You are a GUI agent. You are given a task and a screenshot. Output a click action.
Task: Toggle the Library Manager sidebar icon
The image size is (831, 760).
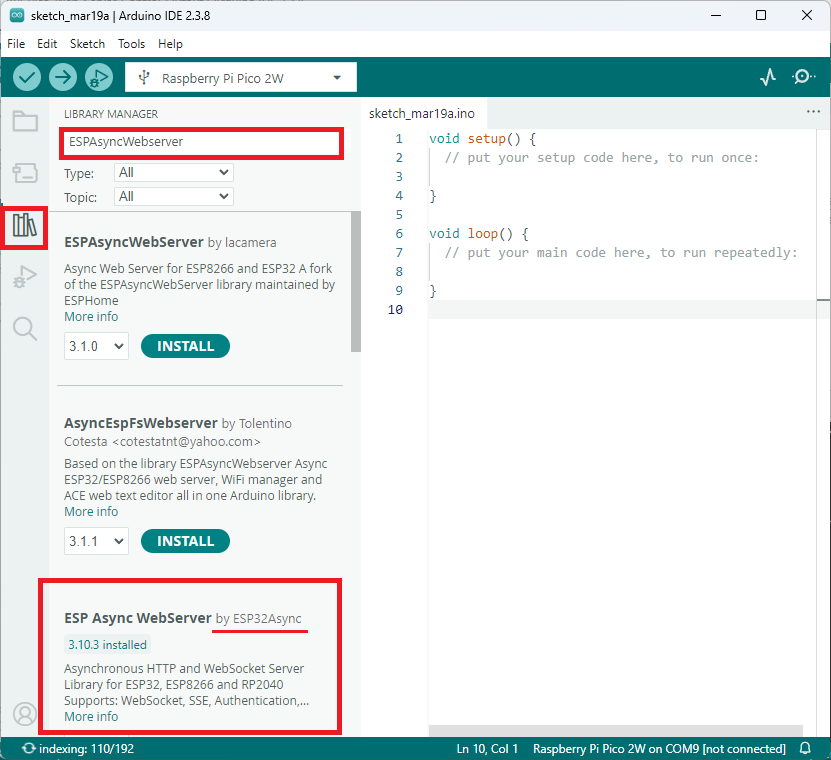25,225
